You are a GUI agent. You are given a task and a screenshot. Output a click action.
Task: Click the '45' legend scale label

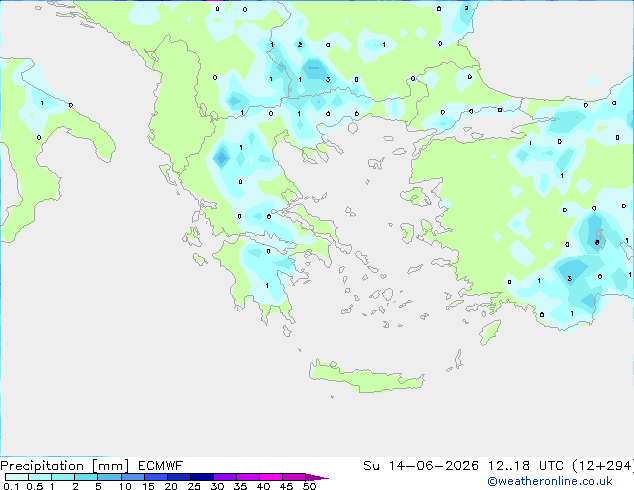click(x=286, y=486)
